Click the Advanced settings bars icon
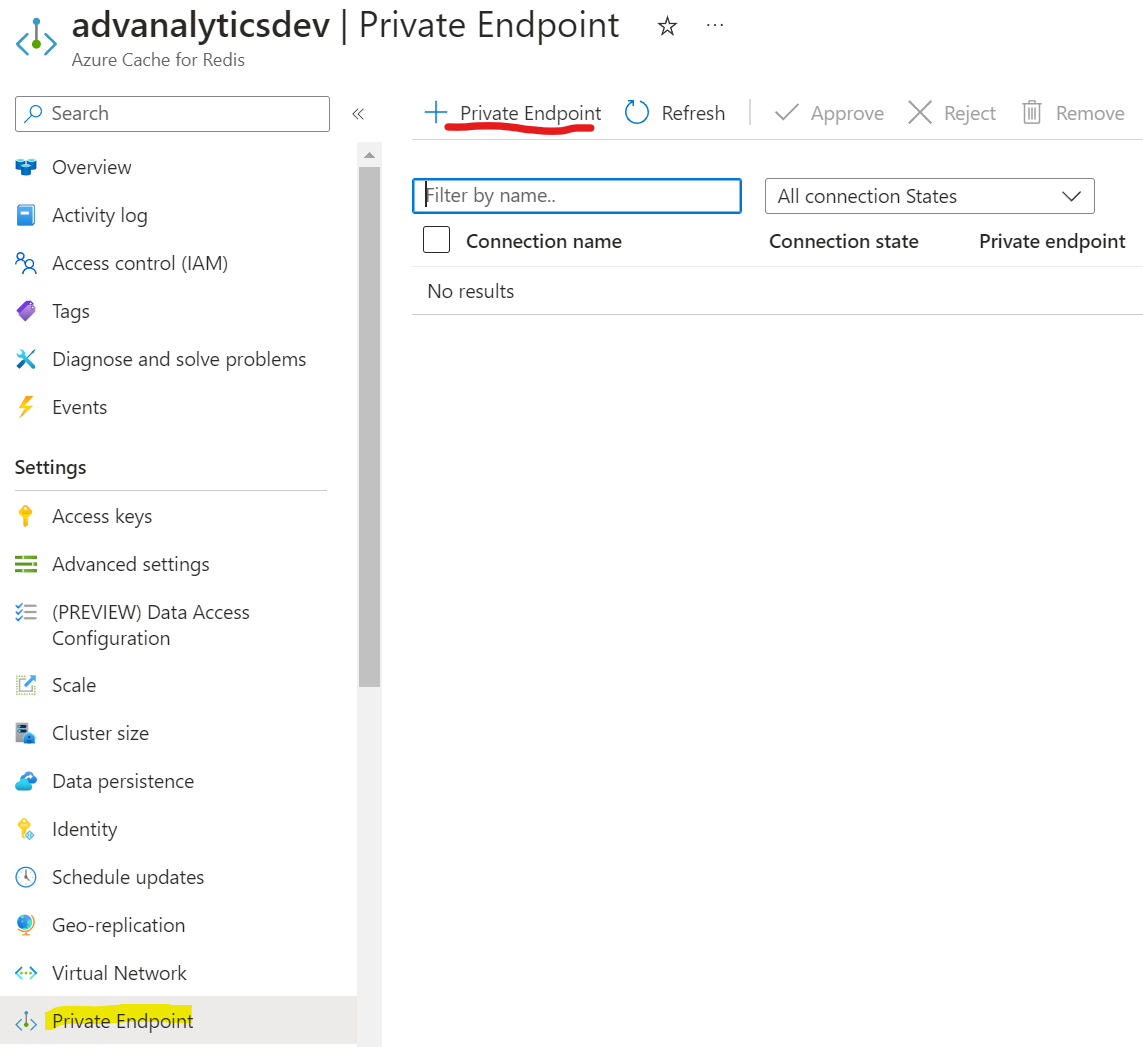Screen dimensions: 1143x1047 click(26, 564)
